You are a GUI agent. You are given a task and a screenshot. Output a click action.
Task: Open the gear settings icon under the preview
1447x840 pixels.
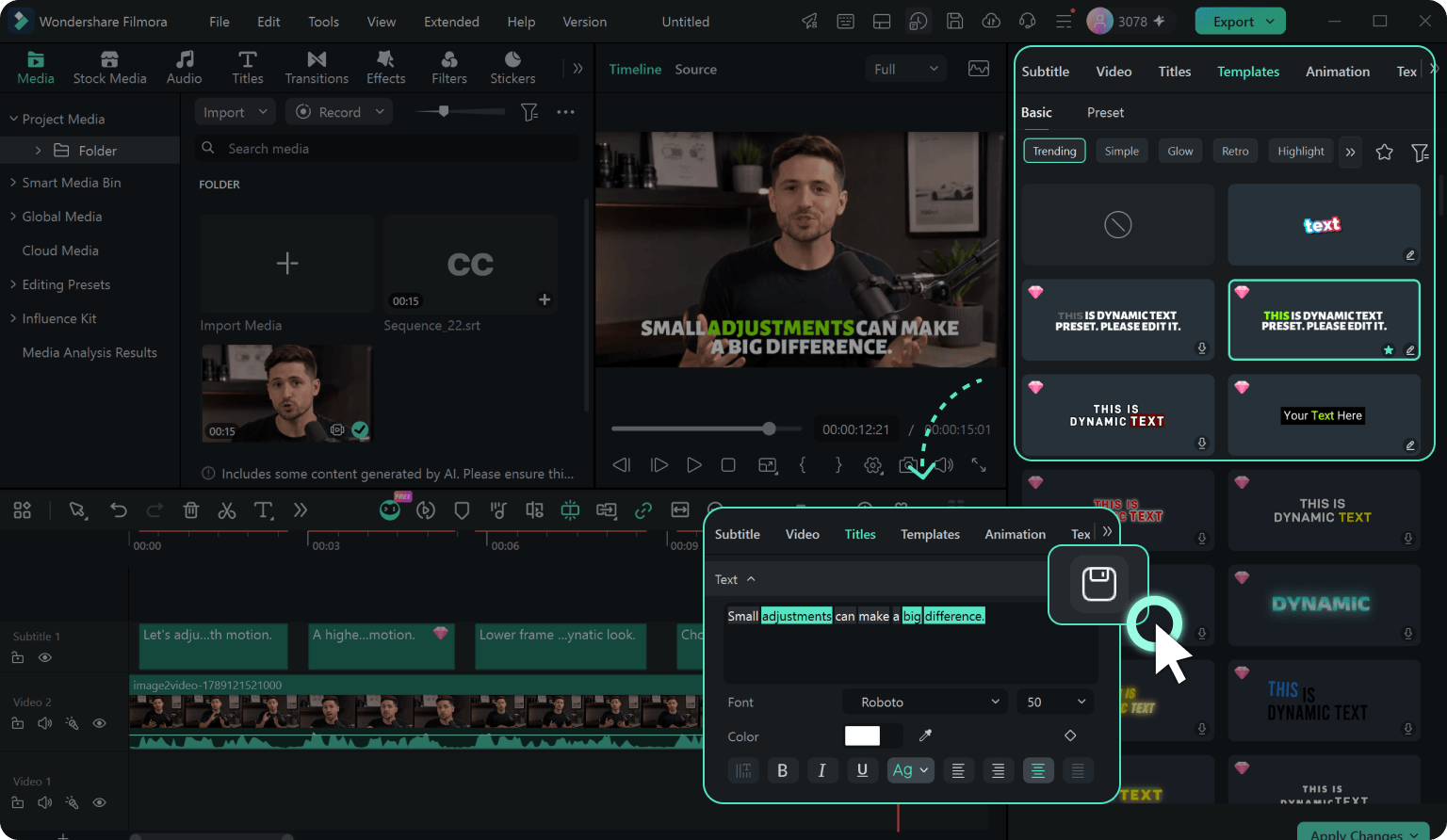873,465
